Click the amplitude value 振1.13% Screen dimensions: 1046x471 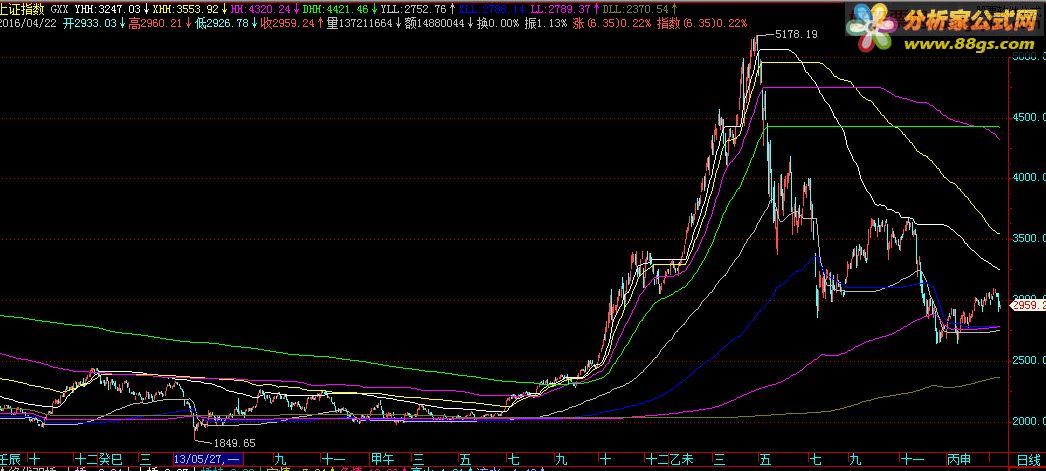coord(546,23)
